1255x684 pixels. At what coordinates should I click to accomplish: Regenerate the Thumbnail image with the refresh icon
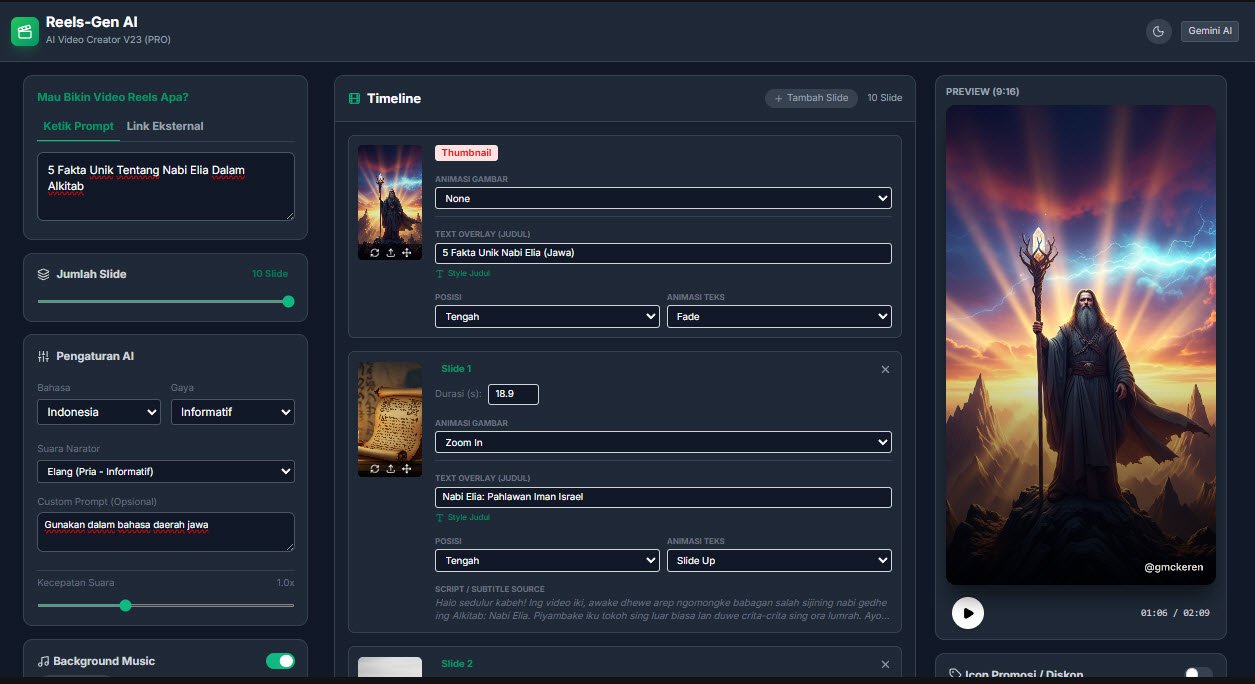374,253
